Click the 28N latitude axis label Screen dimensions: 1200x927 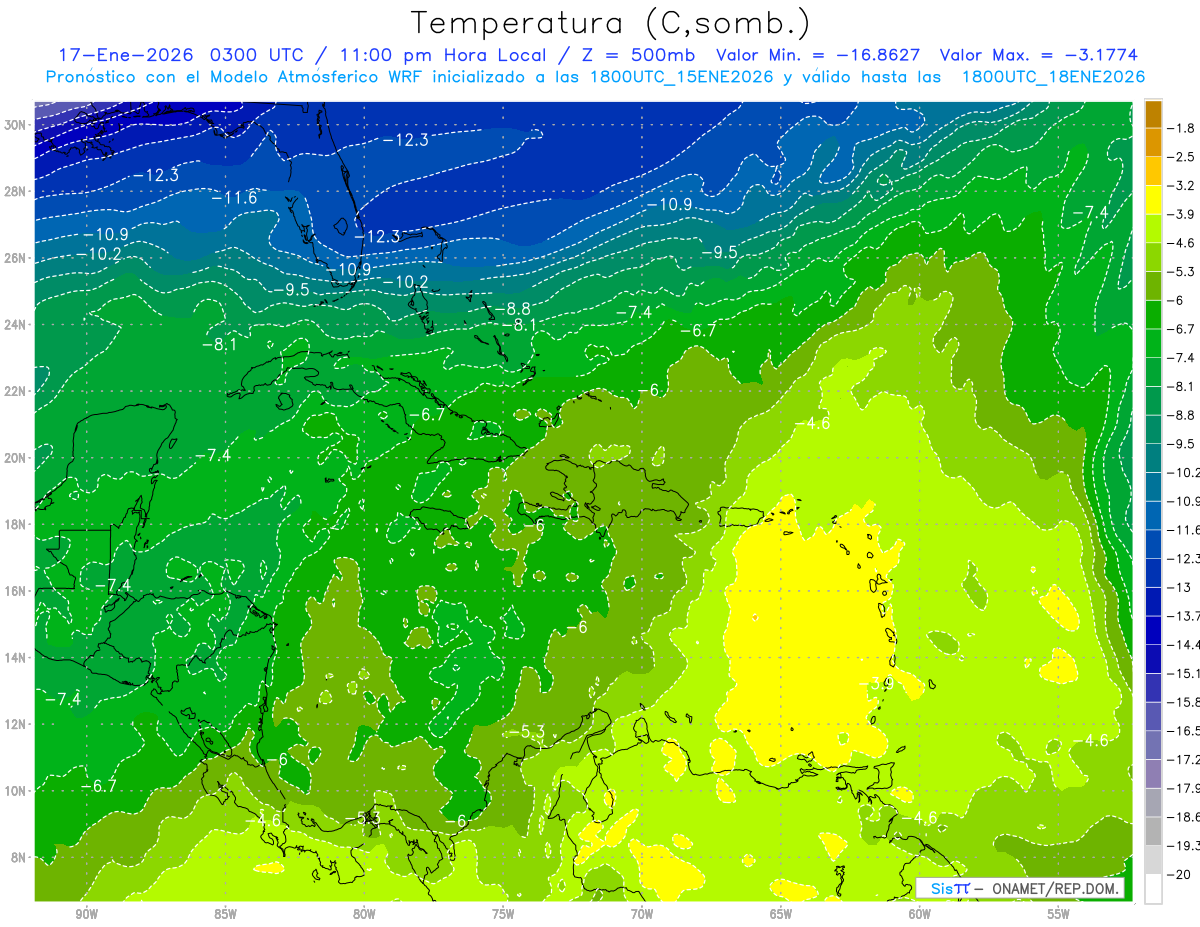coord(15,191)
